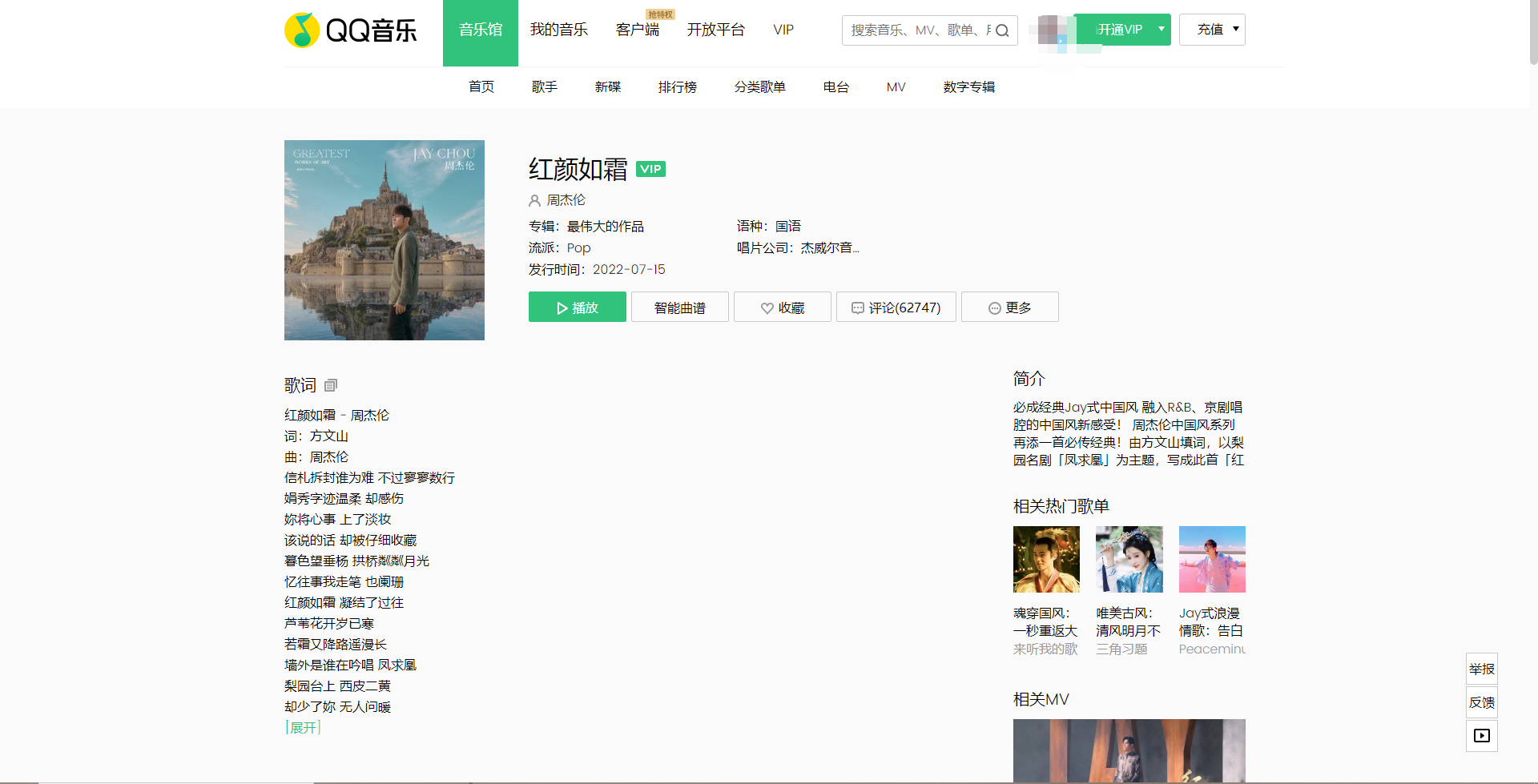Click the 更多 ellipsis icon
Image resolution: width=1538 pixels, height=784 pixels.
[x=993, y=308]
